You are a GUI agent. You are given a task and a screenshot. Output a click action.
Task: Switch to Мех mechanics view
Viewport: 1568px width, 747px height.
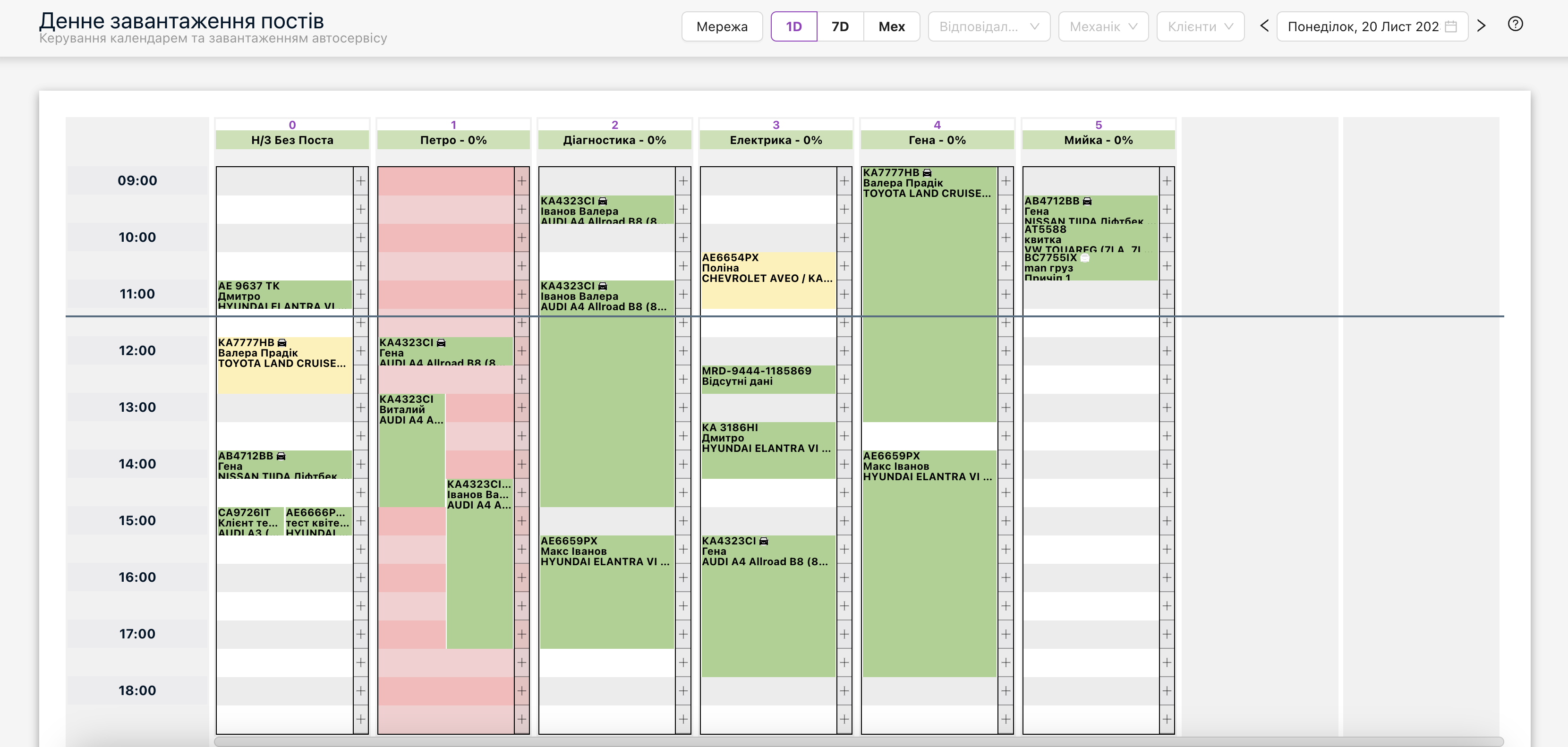pyautogui.click(x=892, y=27)
